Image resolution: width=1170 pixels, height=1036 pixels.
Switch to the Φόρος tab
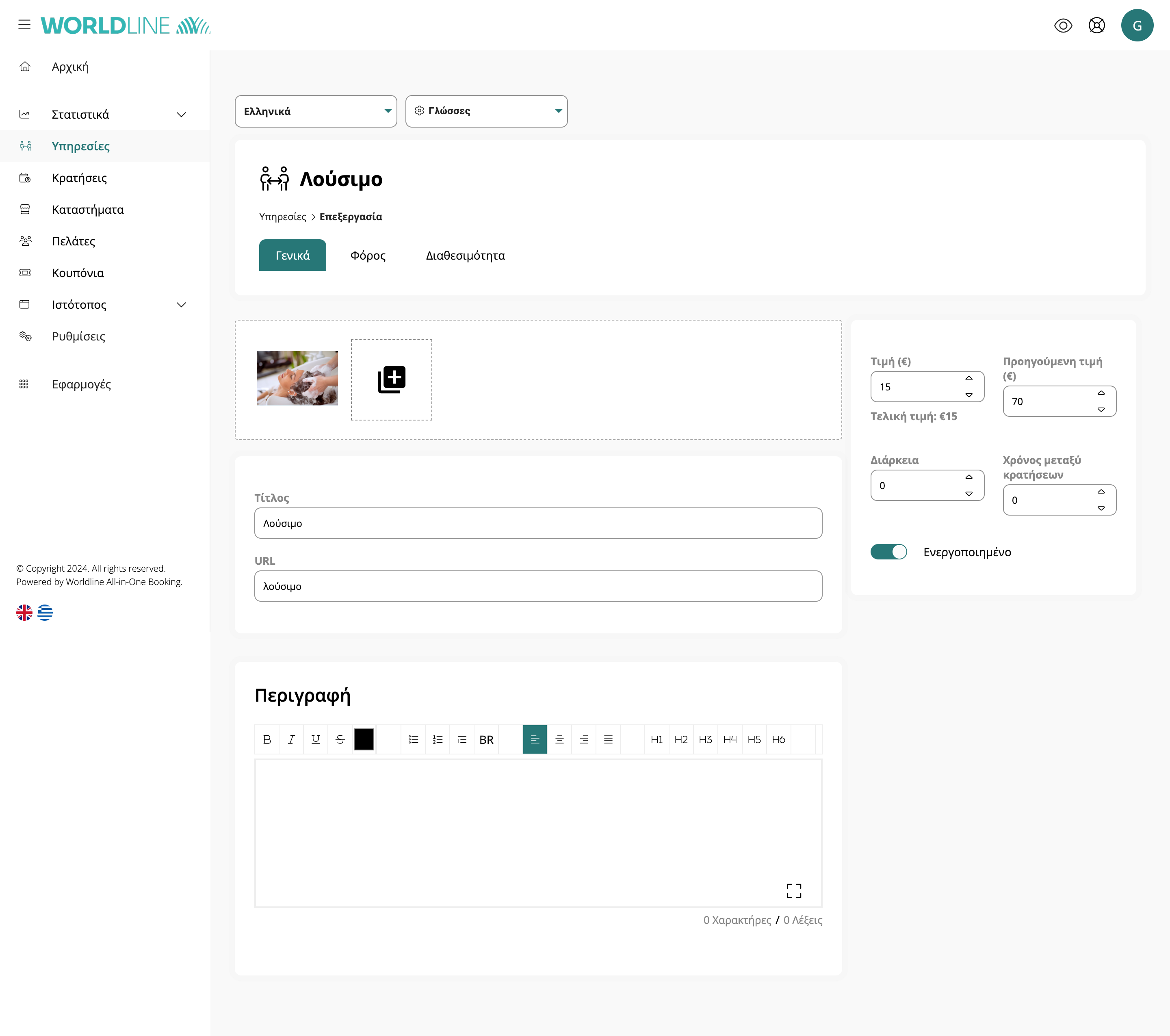pos(368,255)
